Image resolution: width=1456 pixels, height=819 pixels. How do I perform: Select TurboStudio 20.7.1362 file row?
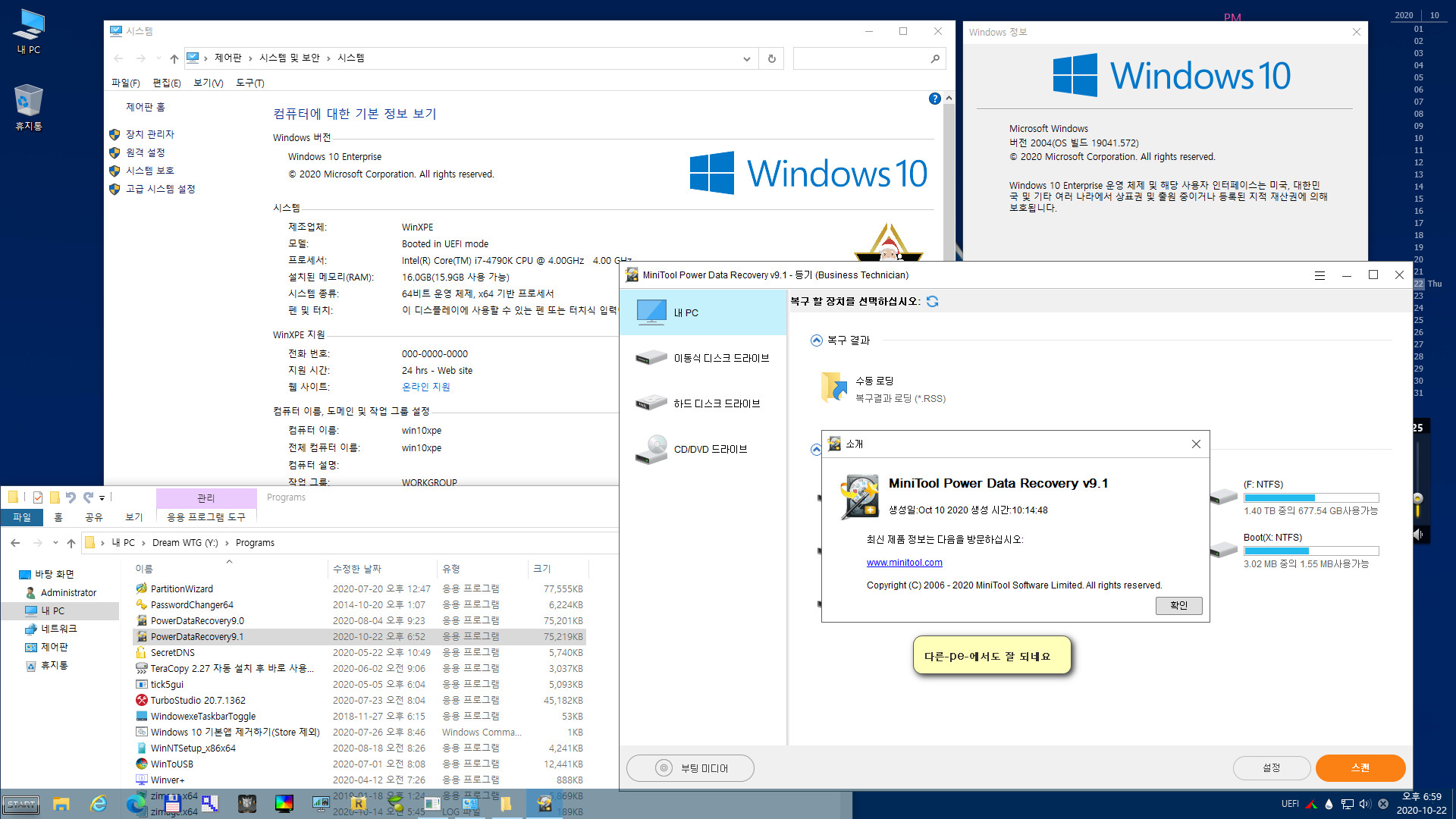[x=359, y=701]
